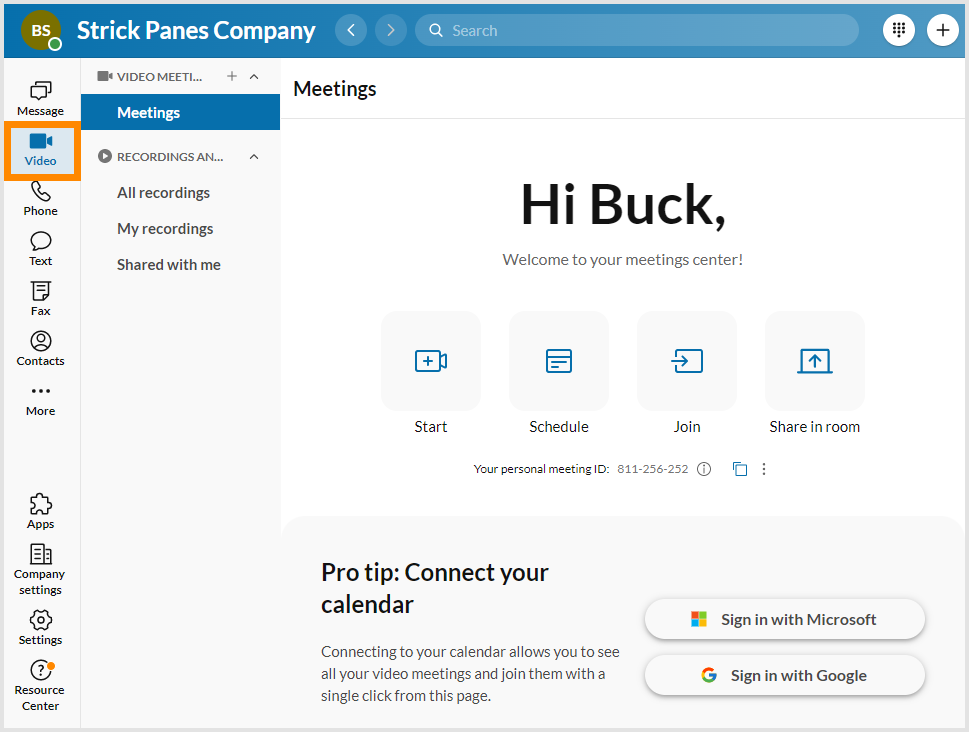The image size is (969, 732).
Task: Copy your personal meeting ID
Action: 740,468
